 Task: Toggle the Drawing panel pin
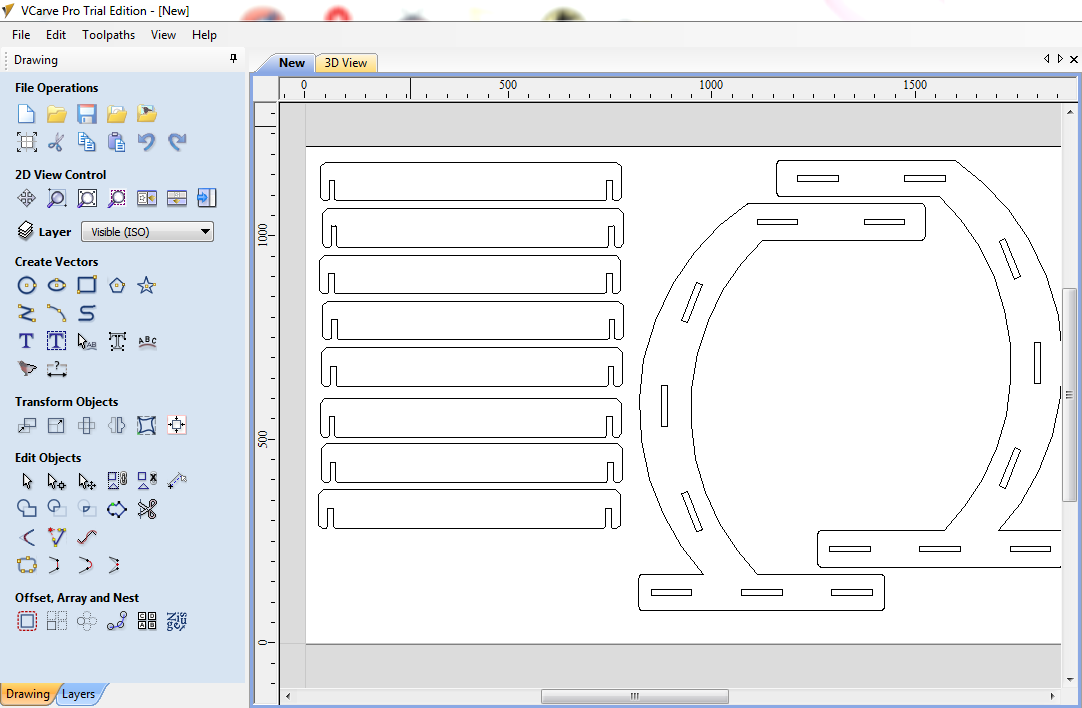(234, 60)
